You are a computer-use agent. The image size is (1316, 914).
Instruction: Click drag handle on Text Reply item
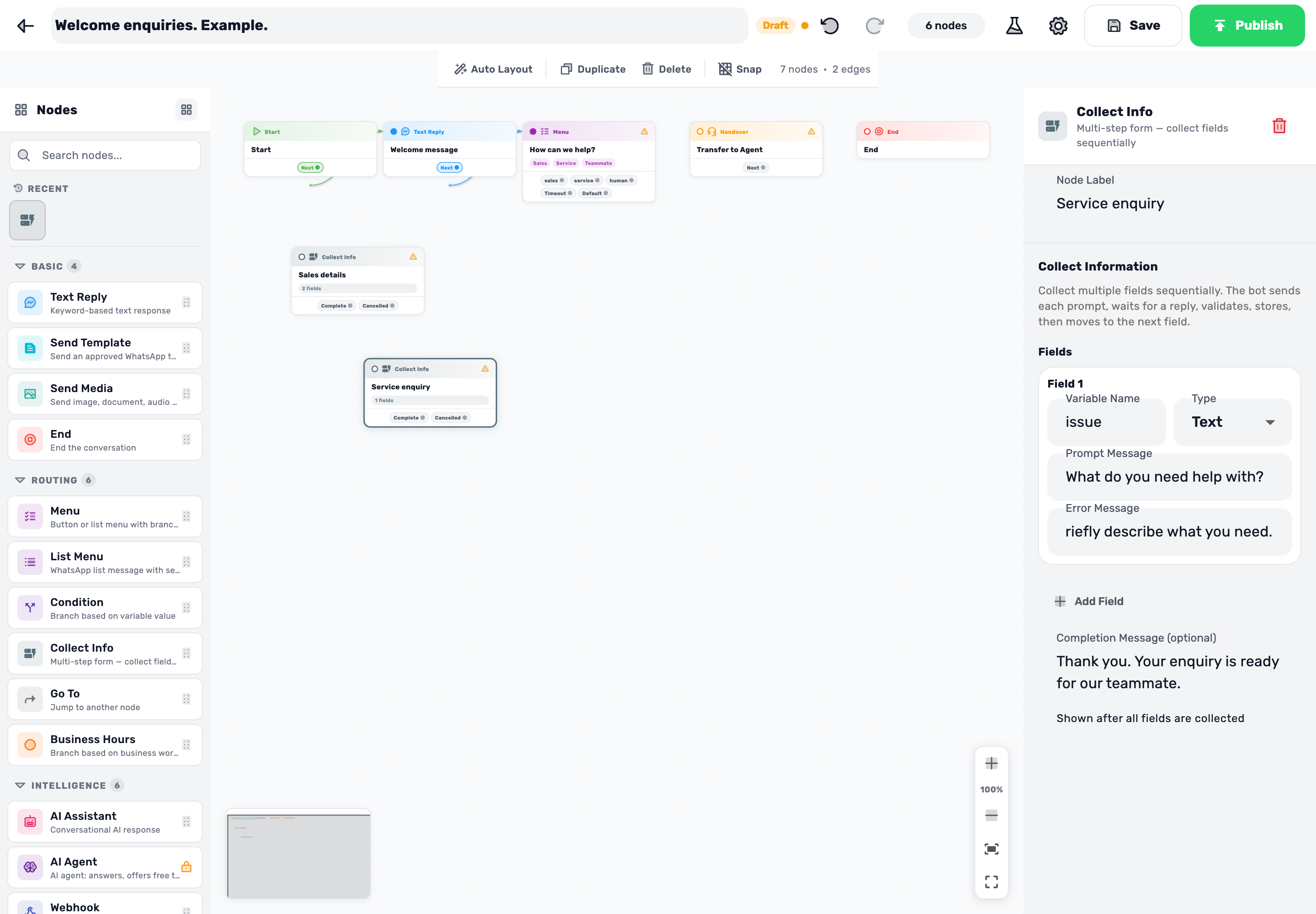coord(186,303)
